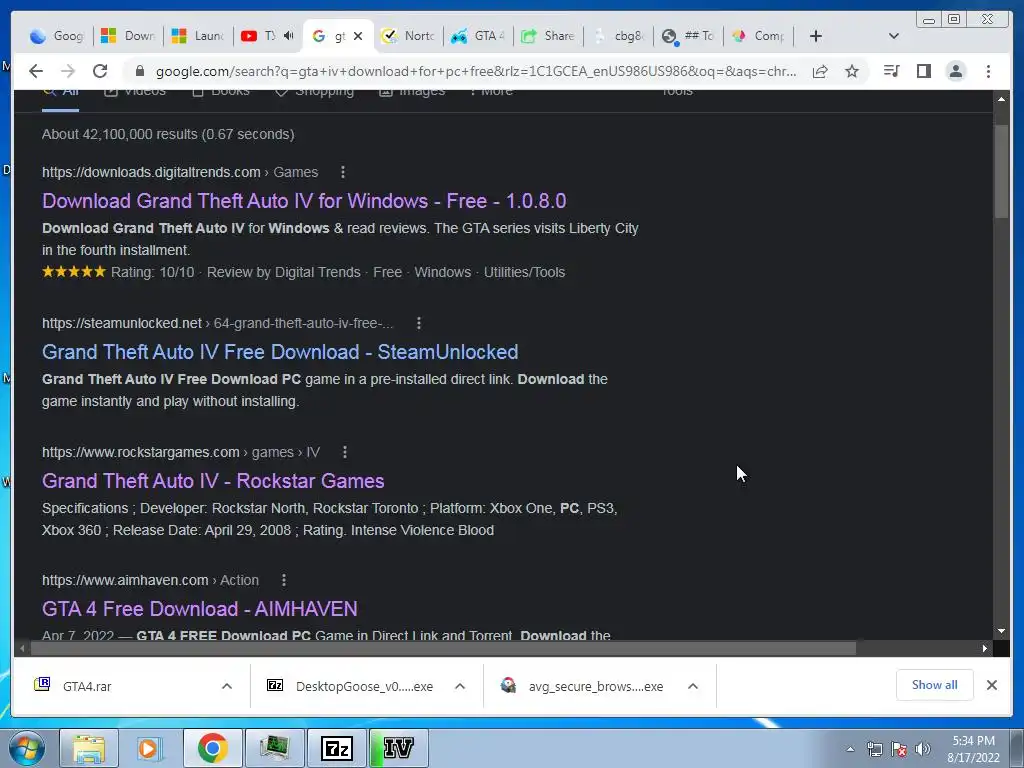Switch to the ## To tab
Image resolution: width=1024 pixels, height=768 pixels.
(688, 36)
